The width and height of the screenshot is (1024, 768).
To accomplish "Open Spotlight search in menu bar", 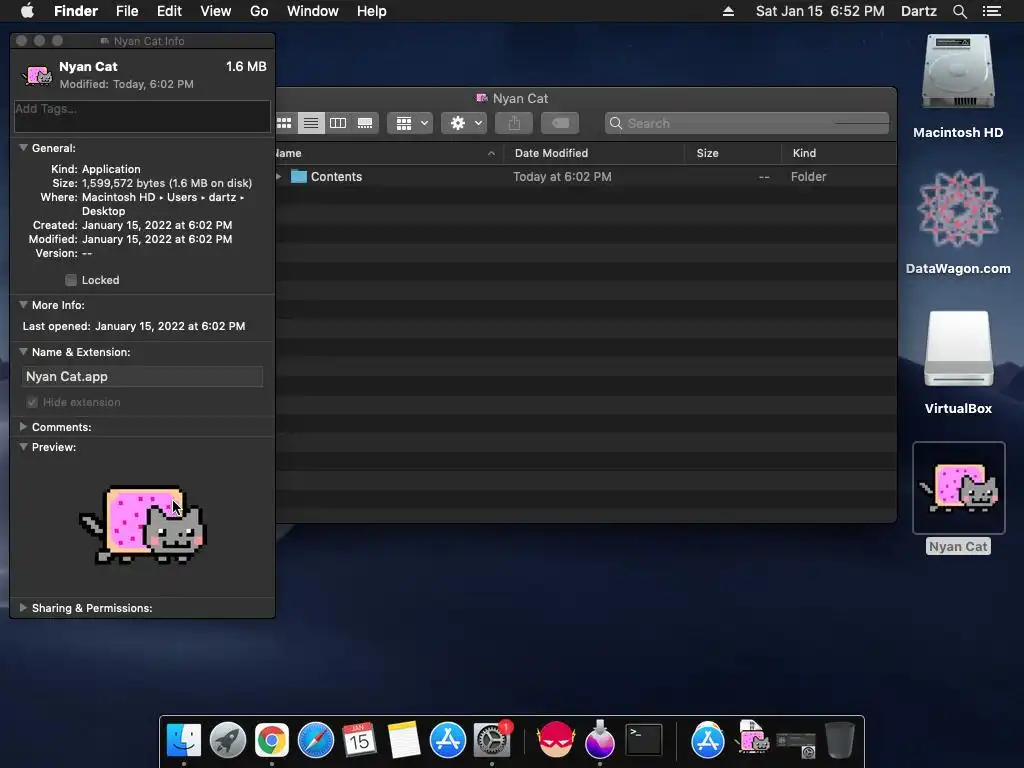I will click(x=959, y=11).
